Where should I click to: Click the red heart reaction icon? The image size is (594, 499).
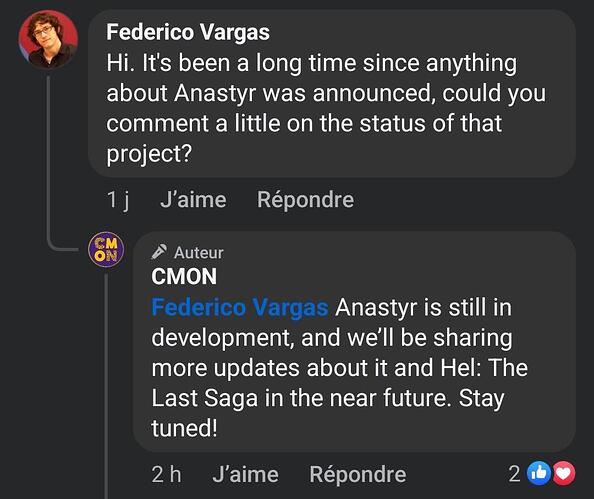(564, 473)
